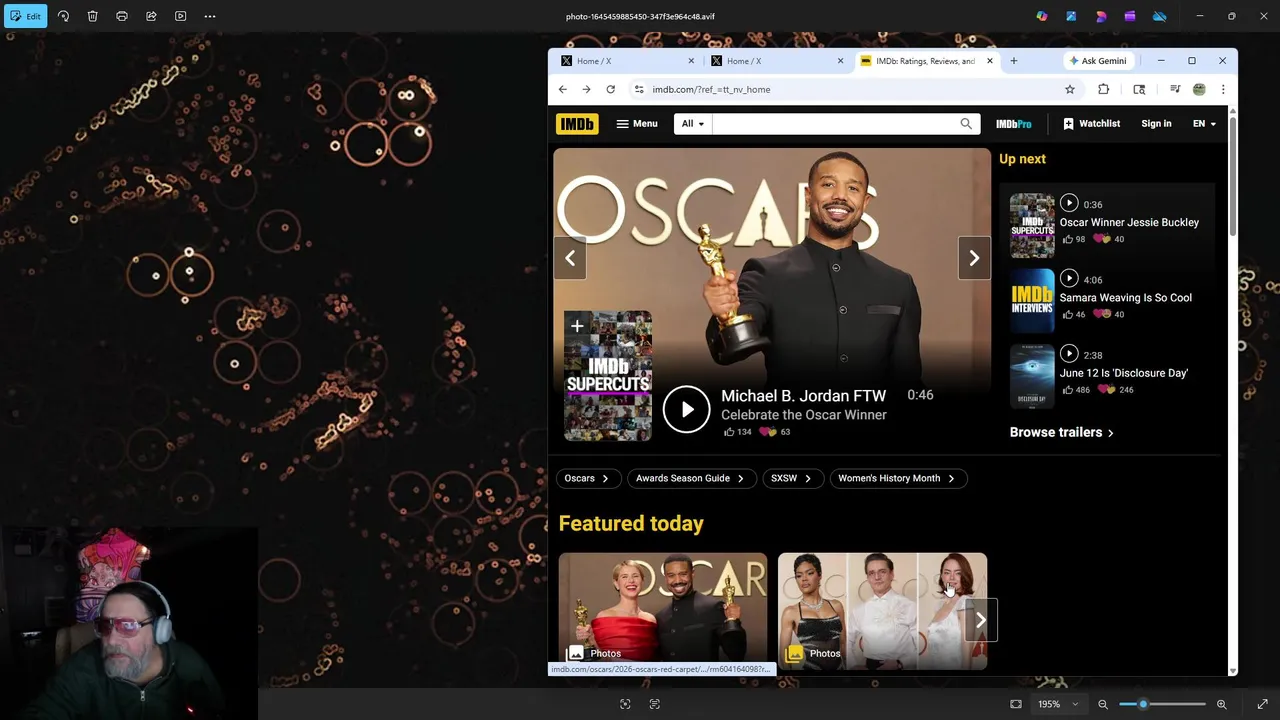Viewport: 1280px width, 720px height.
Task: Close the IMDb browser tab
Action: click(990, 61)
